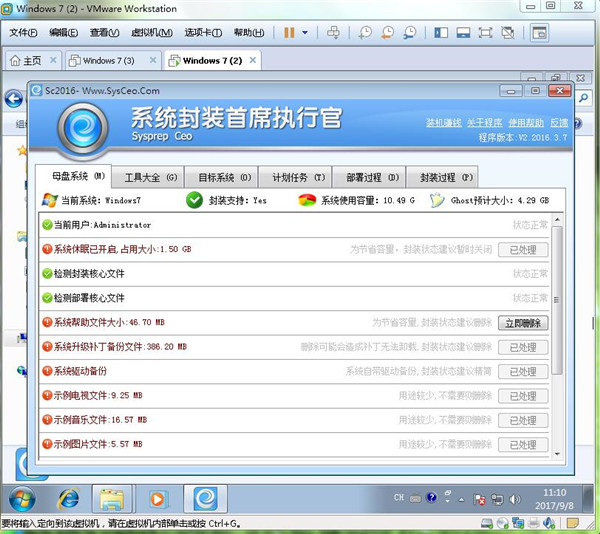Switch to Unity mode icon

pyautogui.click(x=508, y=33)
